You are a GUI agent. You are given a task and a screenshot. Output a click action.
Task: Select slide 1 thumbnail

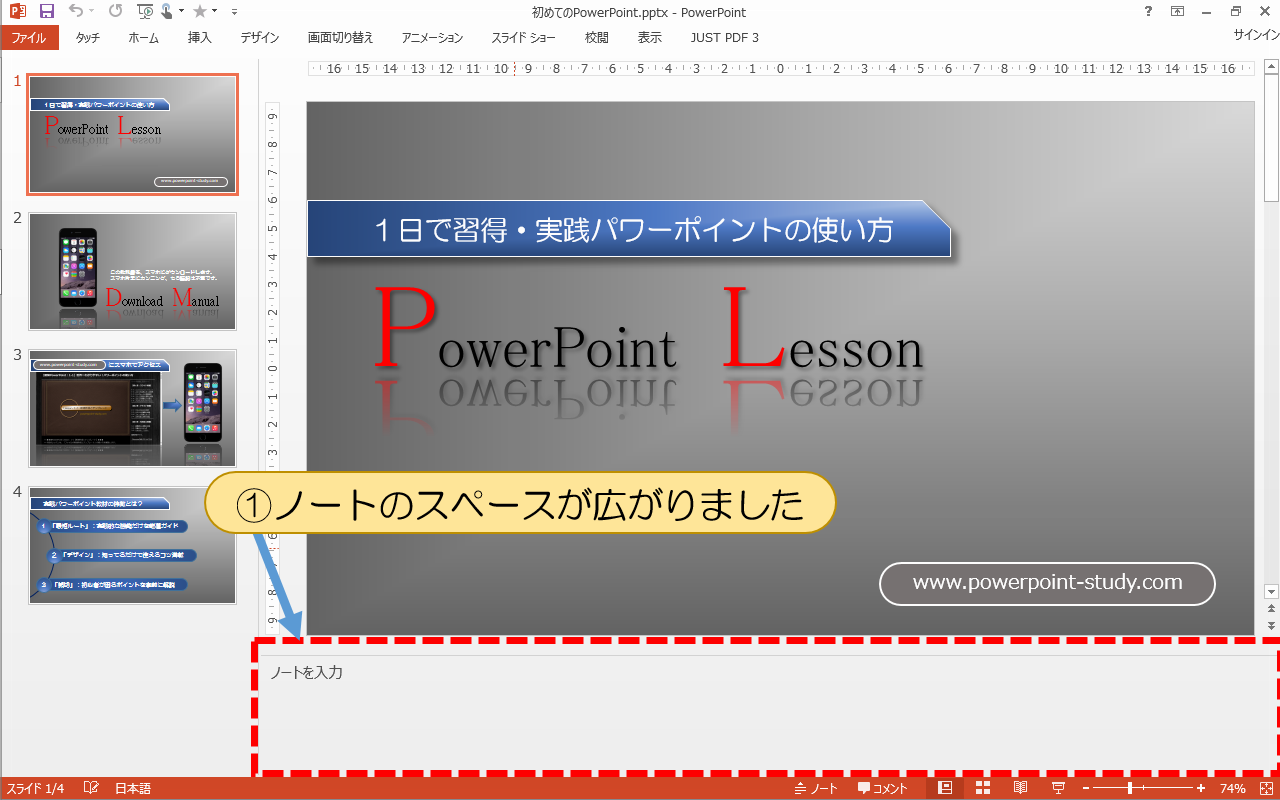click(x=133, y=134)
